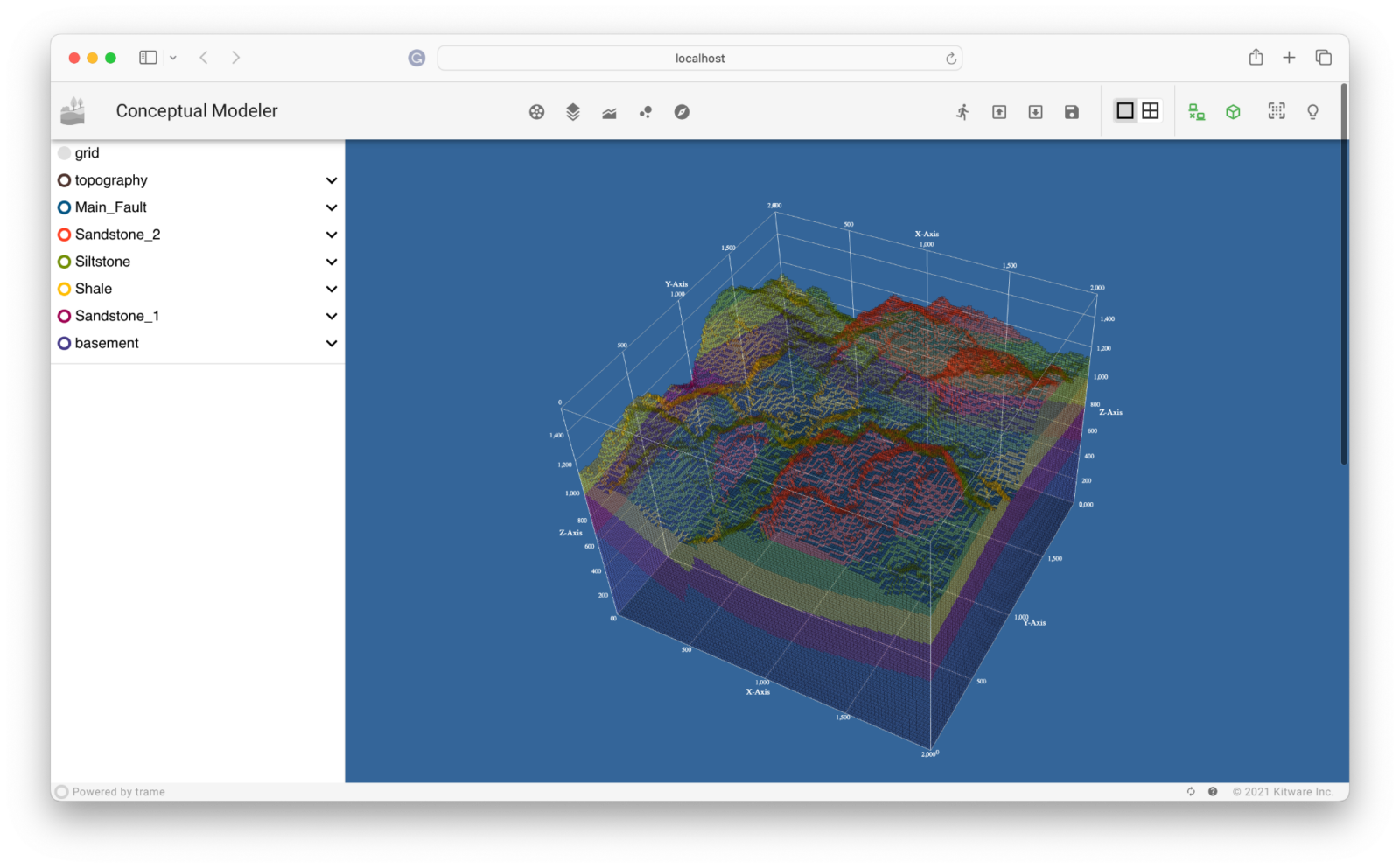Click the compass orientation icon

click(682, 112)
